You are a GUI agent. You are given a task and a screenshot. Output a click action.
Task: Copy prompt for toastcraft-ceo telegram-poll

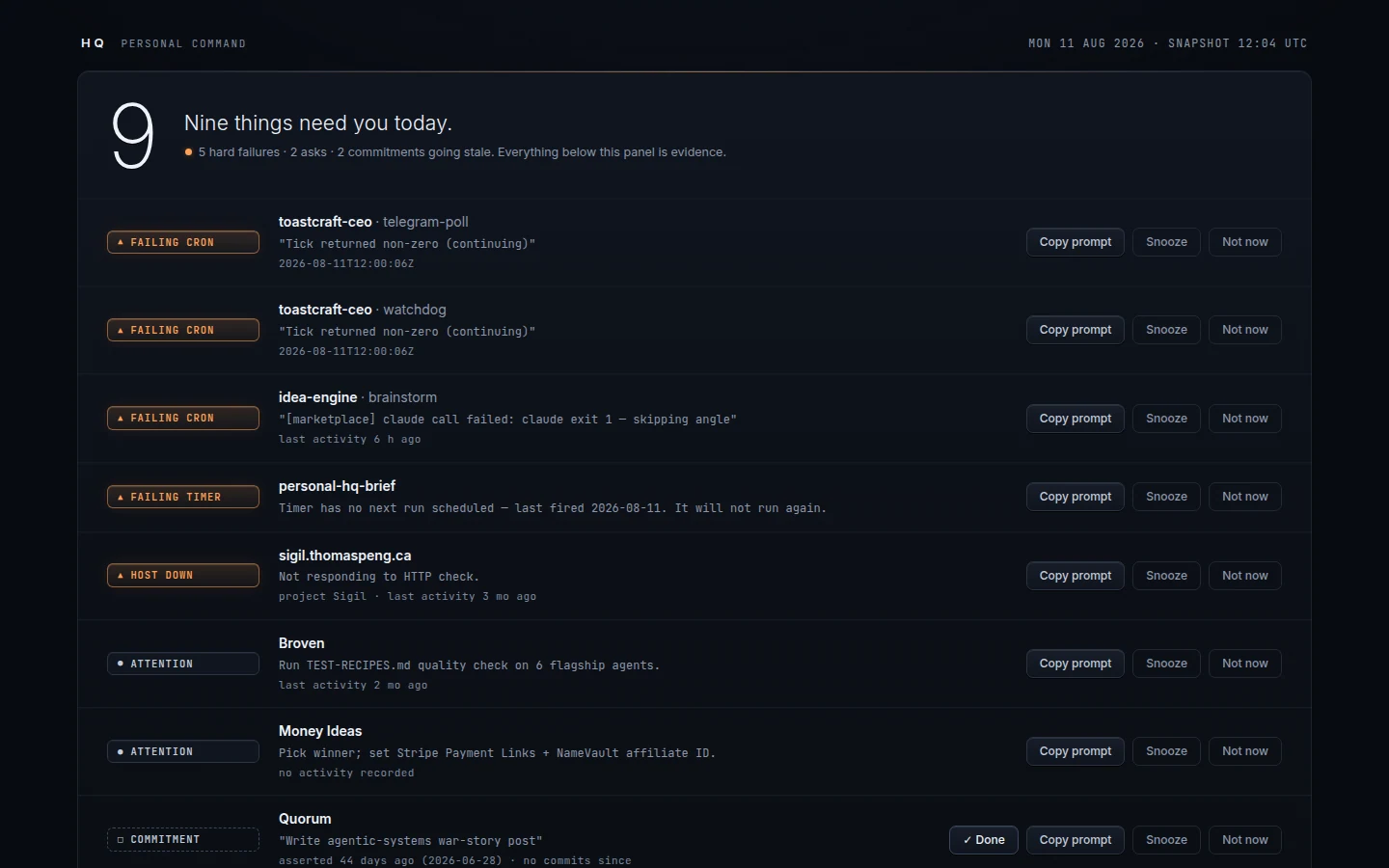(1076, 242)
